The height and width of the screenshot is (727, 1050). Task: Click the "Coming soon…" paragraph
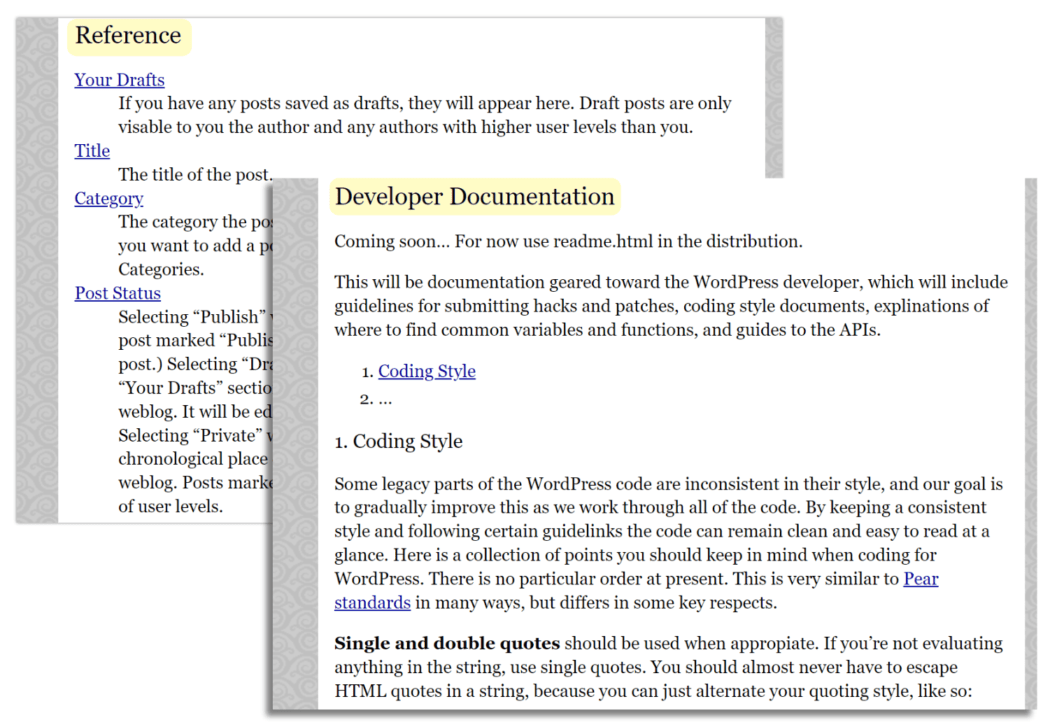(x=567, y=241)
